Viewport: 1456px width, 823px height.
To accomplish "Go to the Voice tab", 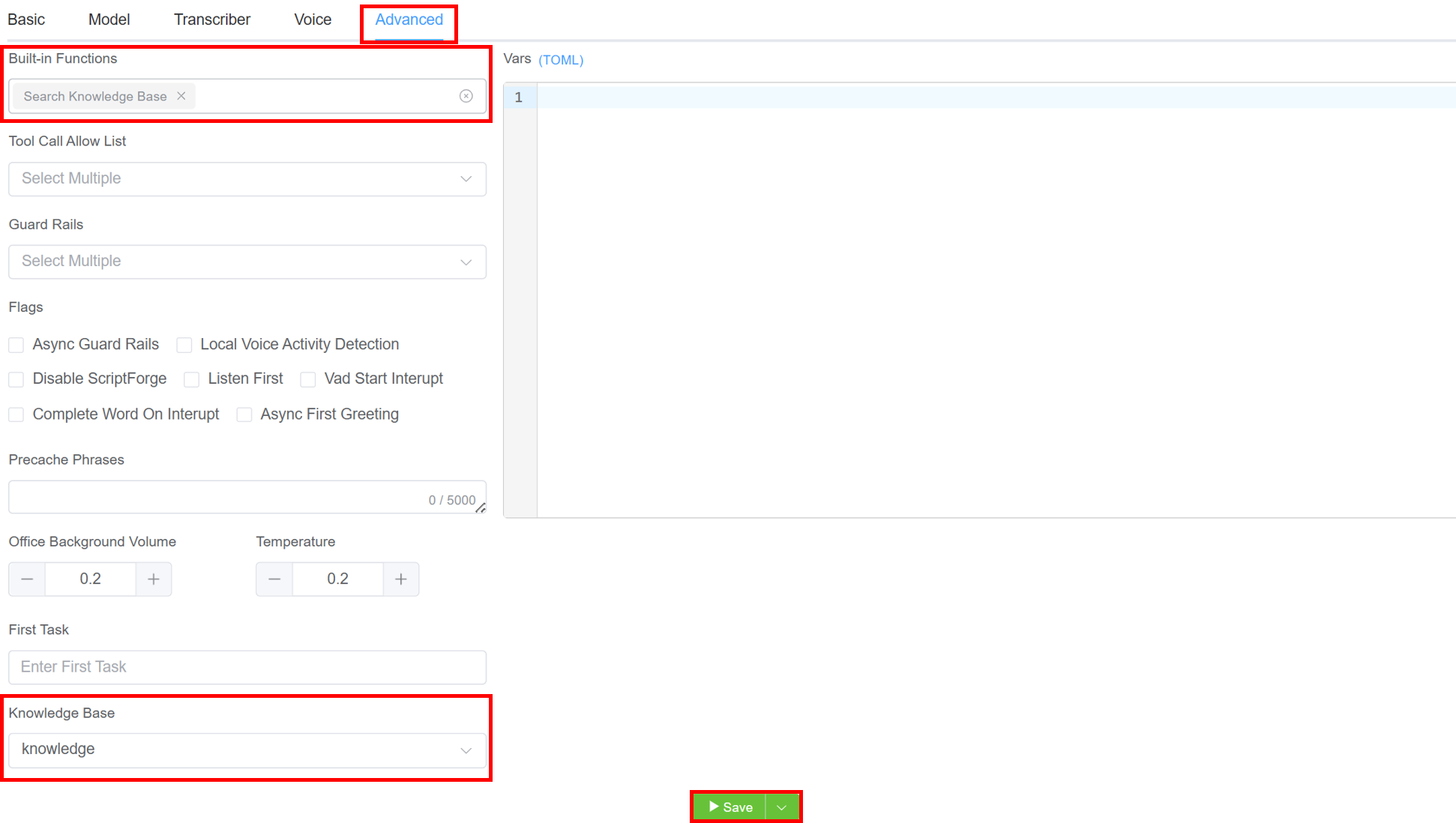I will (313, 19).
